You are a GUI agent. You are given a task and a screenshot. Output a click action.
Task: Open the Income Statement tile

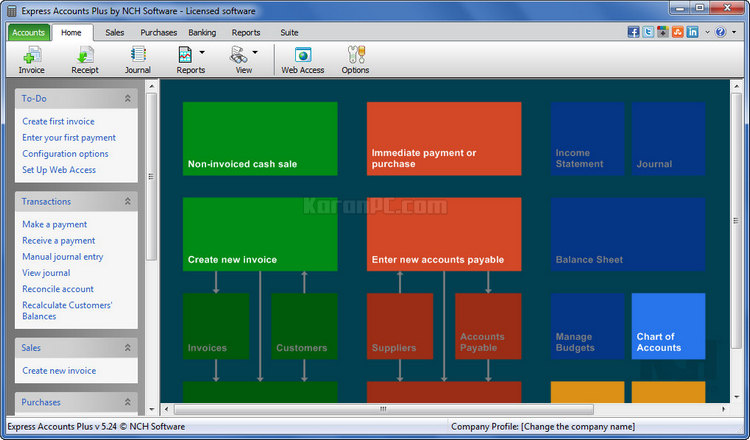tap(587, 138)
